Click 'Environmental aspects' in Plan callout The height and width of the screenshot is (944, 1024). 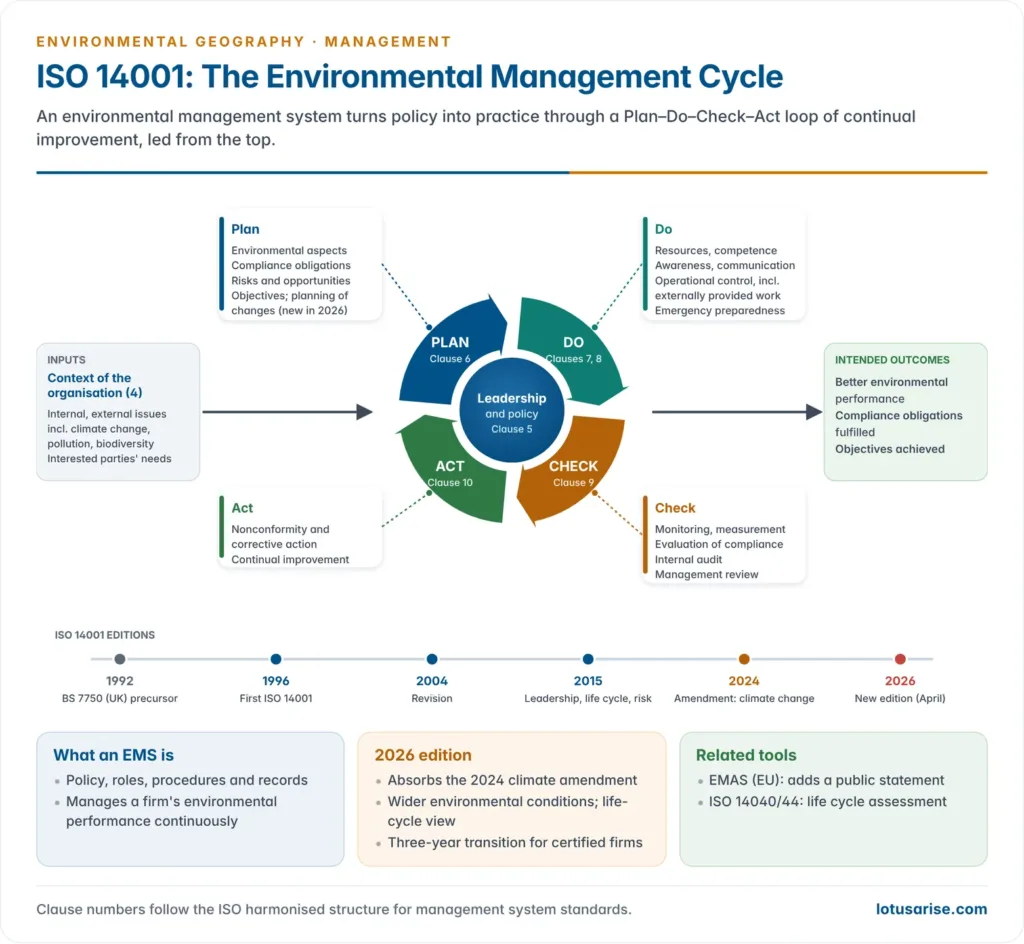(x=289, y=251)
